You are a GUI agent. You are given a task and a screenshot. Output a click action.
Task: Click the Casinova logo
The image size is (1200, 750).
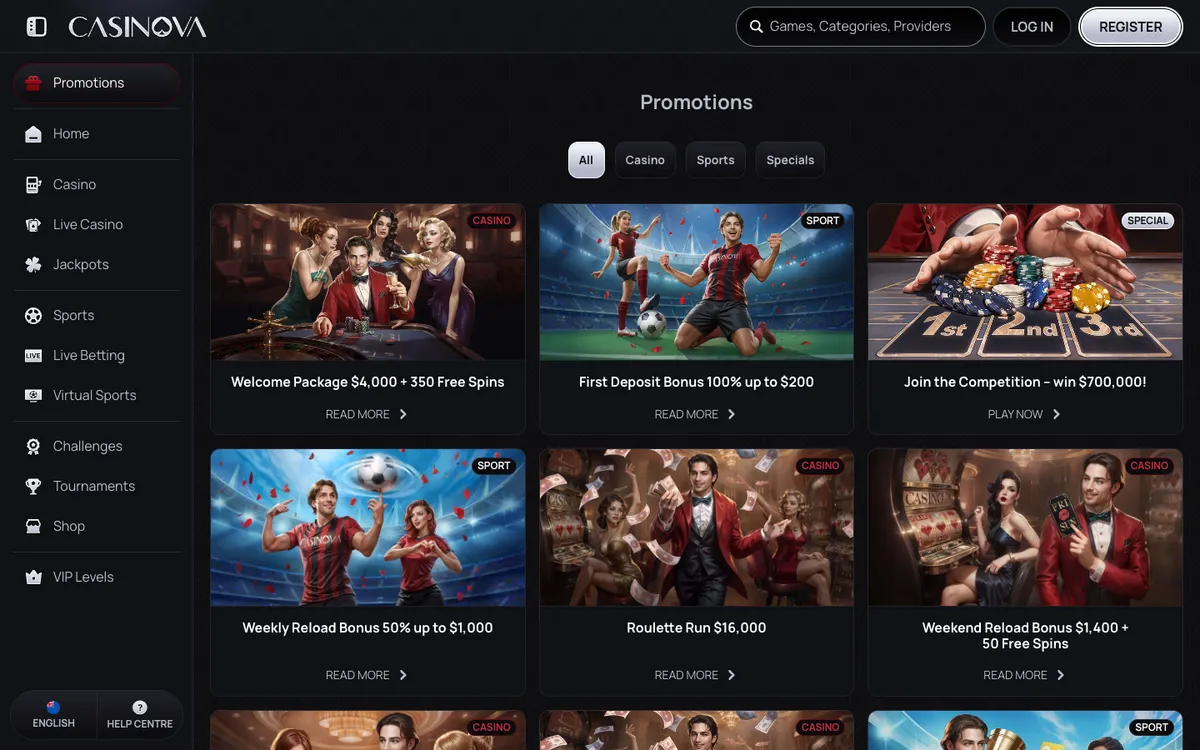137,27
